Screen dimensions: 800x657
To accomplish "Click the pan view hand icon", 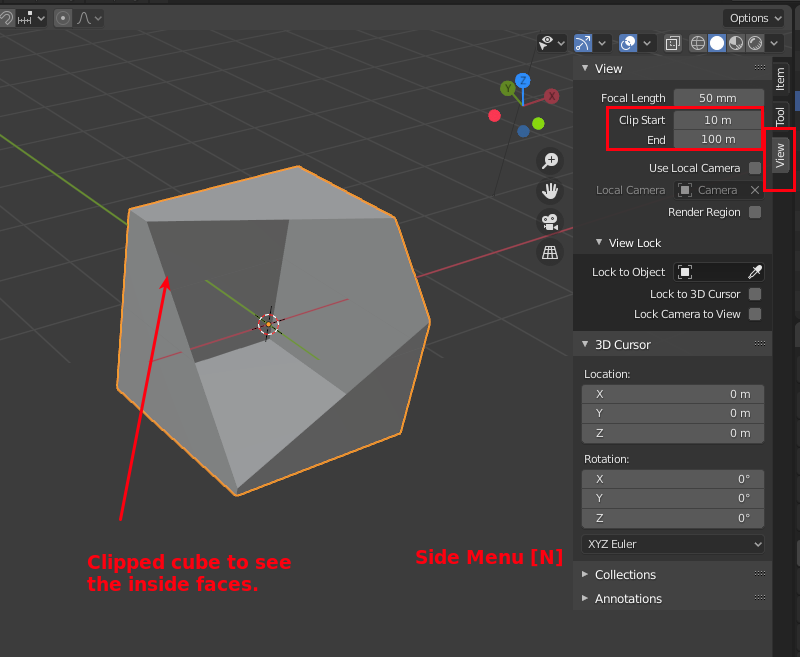I will tap(549, 190).
